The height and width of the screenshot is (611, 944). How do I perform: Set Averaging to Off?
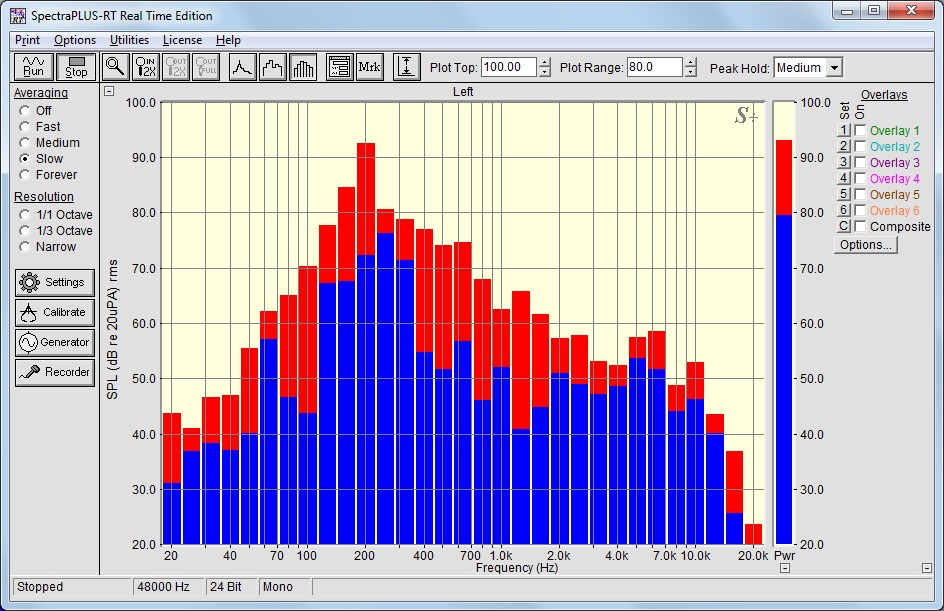(x=25, y=111)
